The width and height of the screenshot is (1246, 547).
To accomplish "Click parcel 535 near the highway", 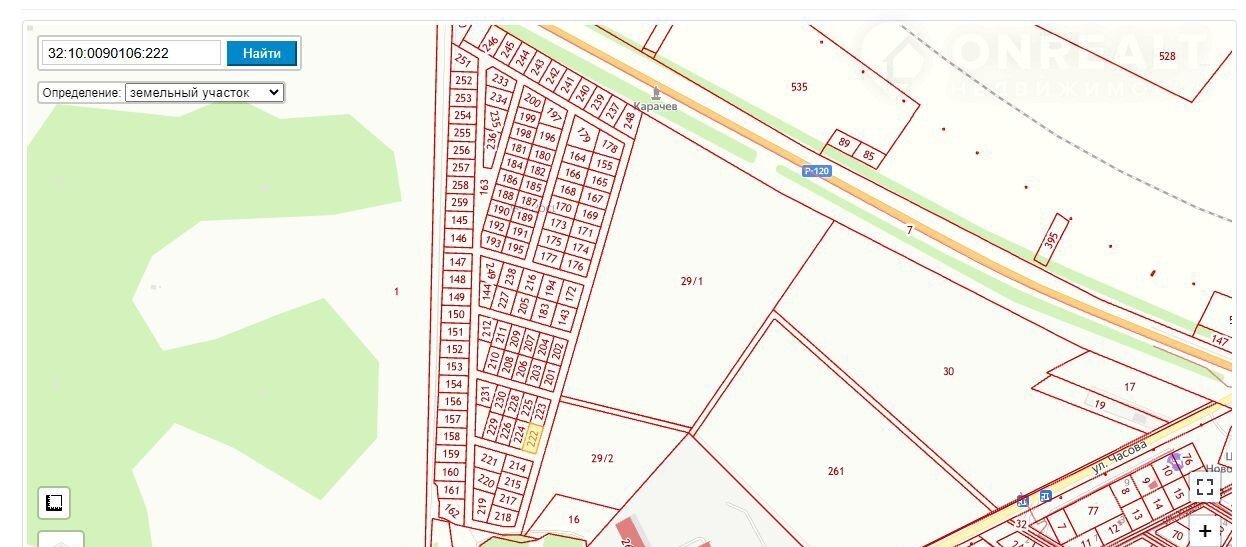I will point(799,87).
